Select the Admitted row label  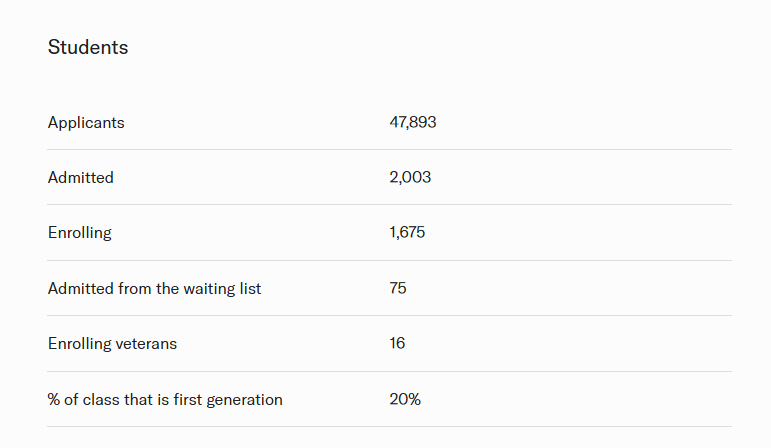(81, 177)
